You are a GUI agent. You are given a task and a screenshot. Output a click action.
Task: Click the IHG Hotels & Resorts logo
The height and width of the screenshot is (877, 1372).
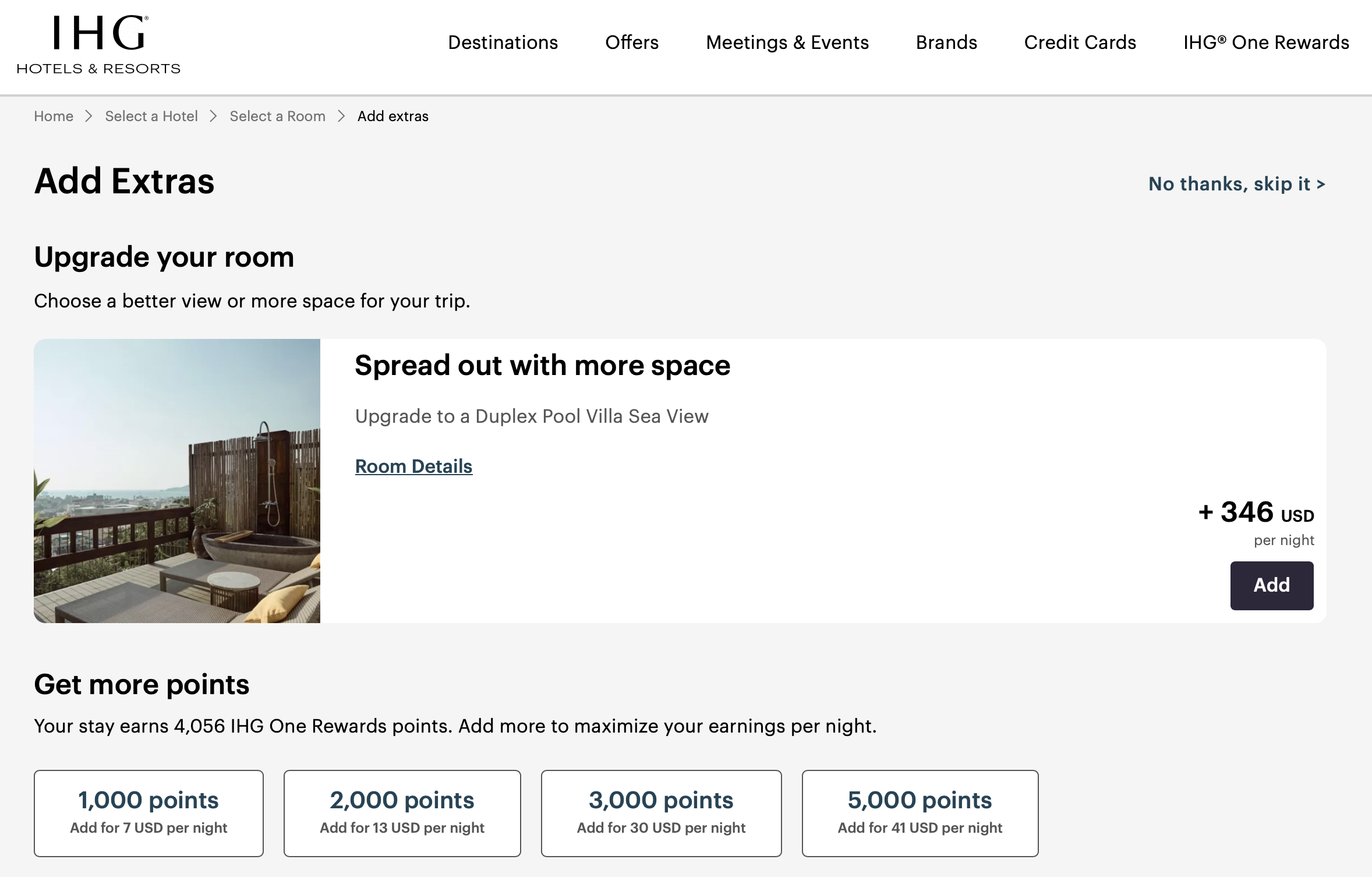tap(98, 45)
